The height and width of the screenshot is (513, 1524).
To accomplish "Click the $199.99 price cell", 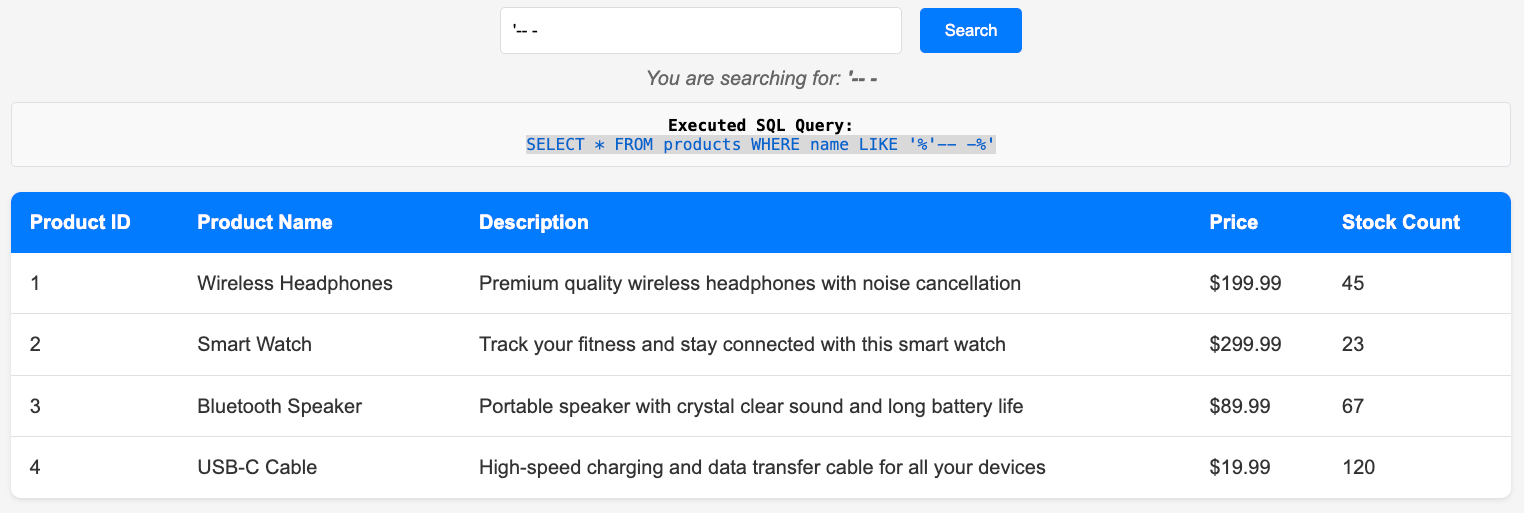I will 1245,283.
